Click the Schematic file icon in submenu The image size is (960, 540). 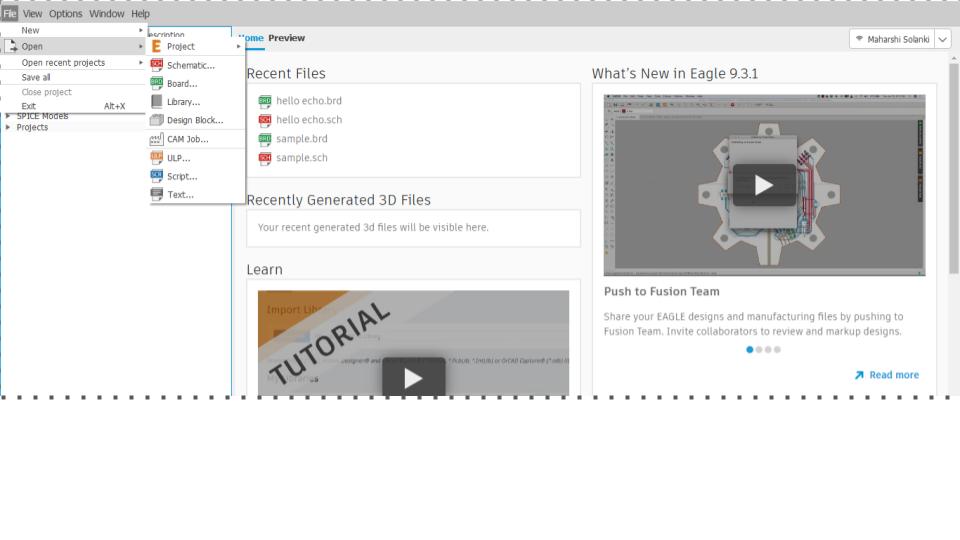click(x=157, y=65)
